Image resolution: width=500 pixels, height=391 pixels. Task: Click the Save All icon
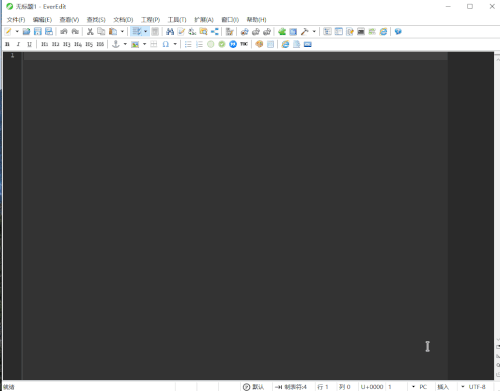coord(49,32)
